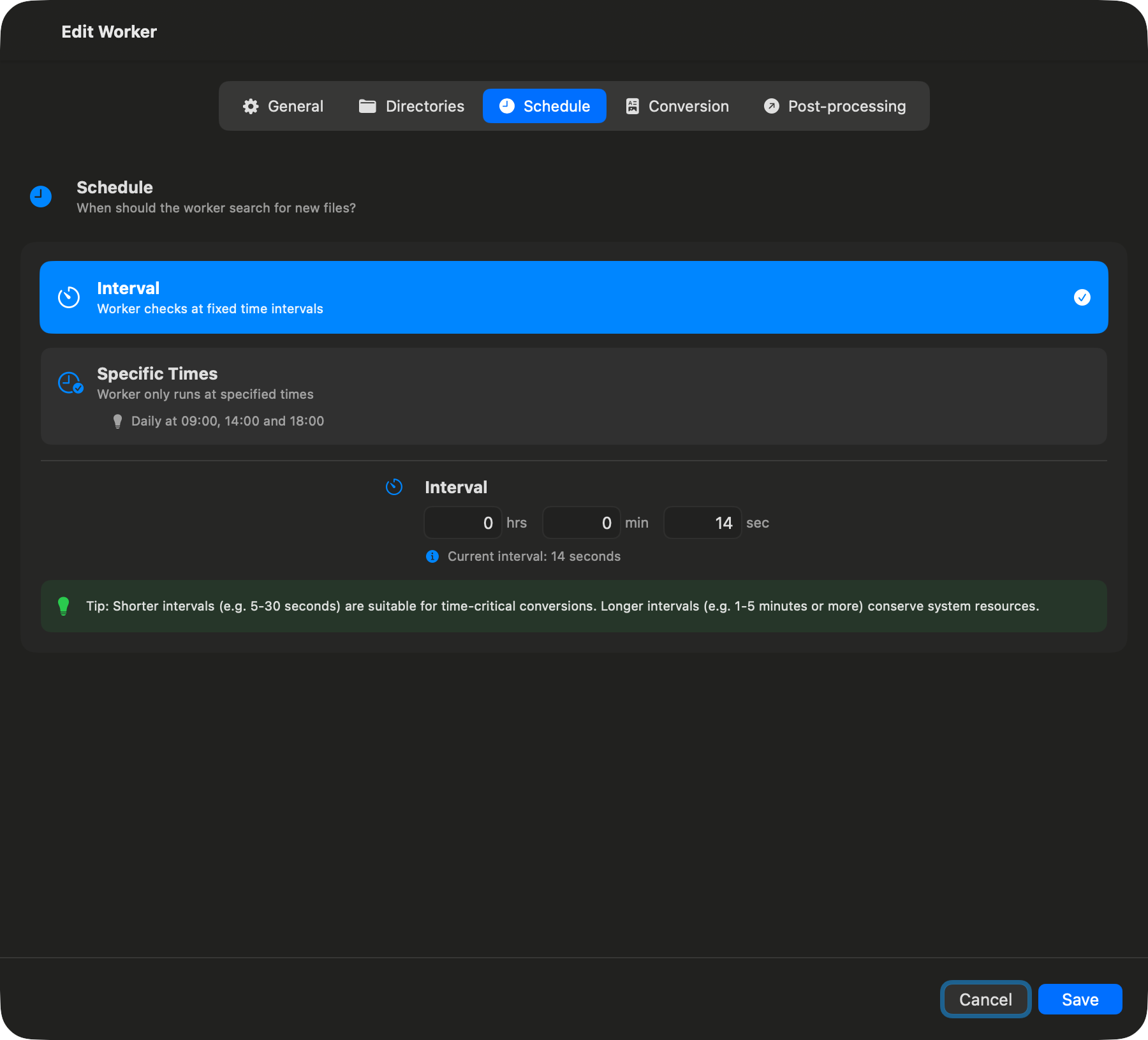This screenshot has height=1040, width=1148.
Task: Click the 'Daily at 09:00, 14:00 and 18:00' text
Action: coord(228,421)
